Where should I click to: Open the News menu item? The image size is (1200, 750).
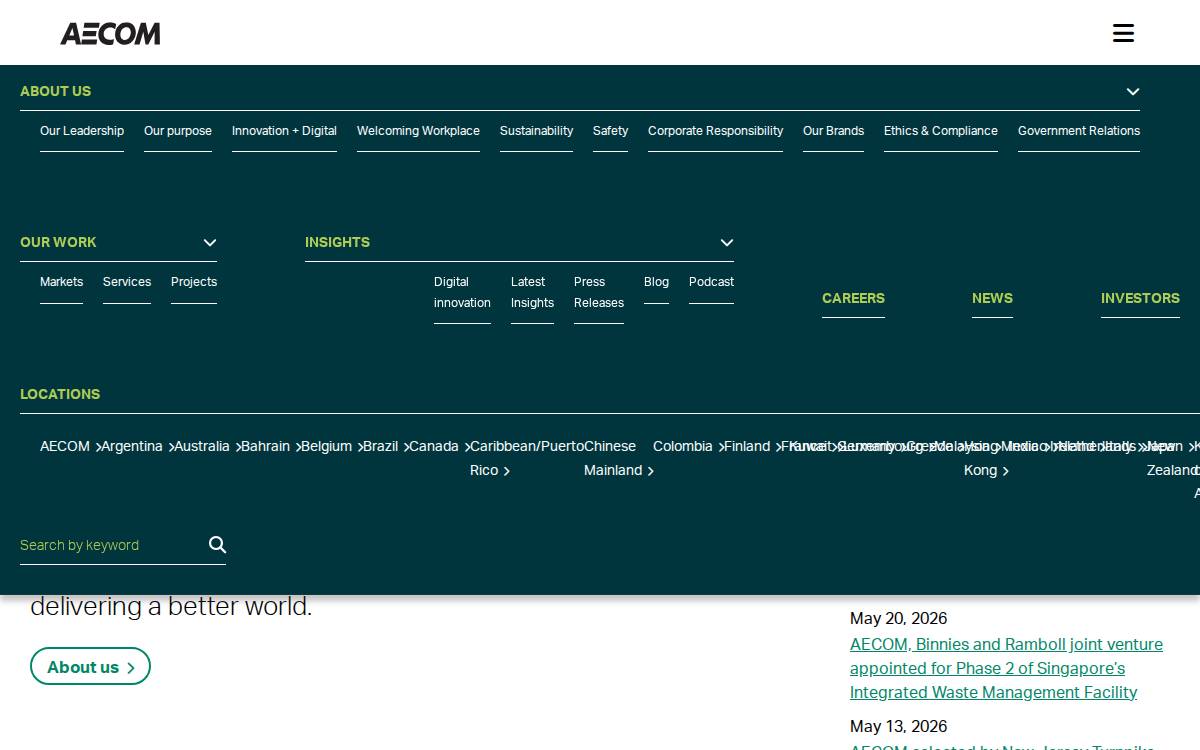click(992, 298)
